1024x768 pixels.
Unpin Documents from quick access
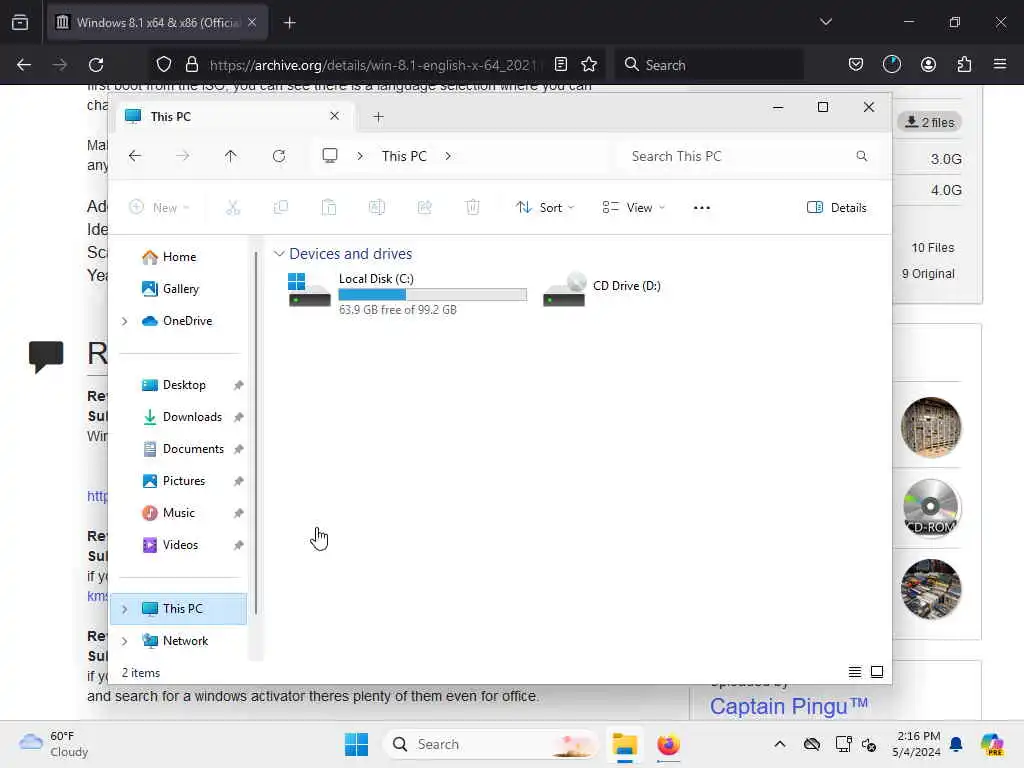238,449
